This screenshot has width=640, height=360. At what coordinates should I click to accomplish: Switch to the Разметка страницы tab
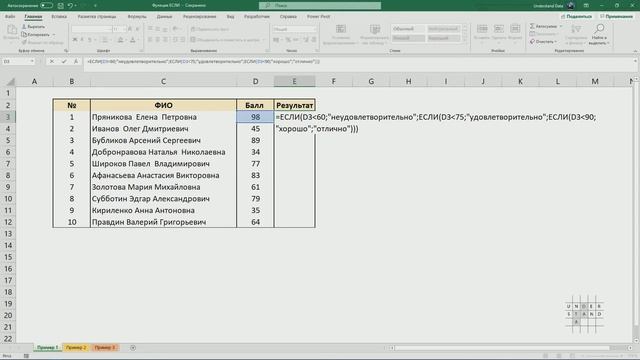click(97, 17)
